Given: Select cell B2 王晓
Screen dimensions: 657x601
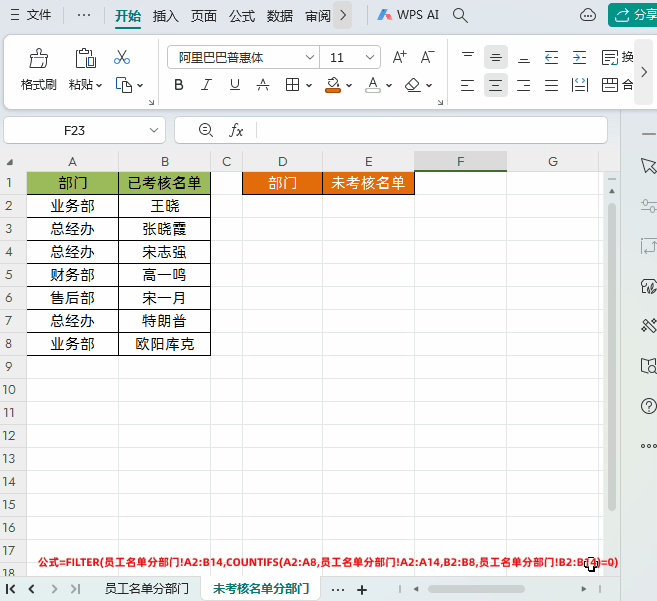Looking at the screenshot, I should 165,206.
